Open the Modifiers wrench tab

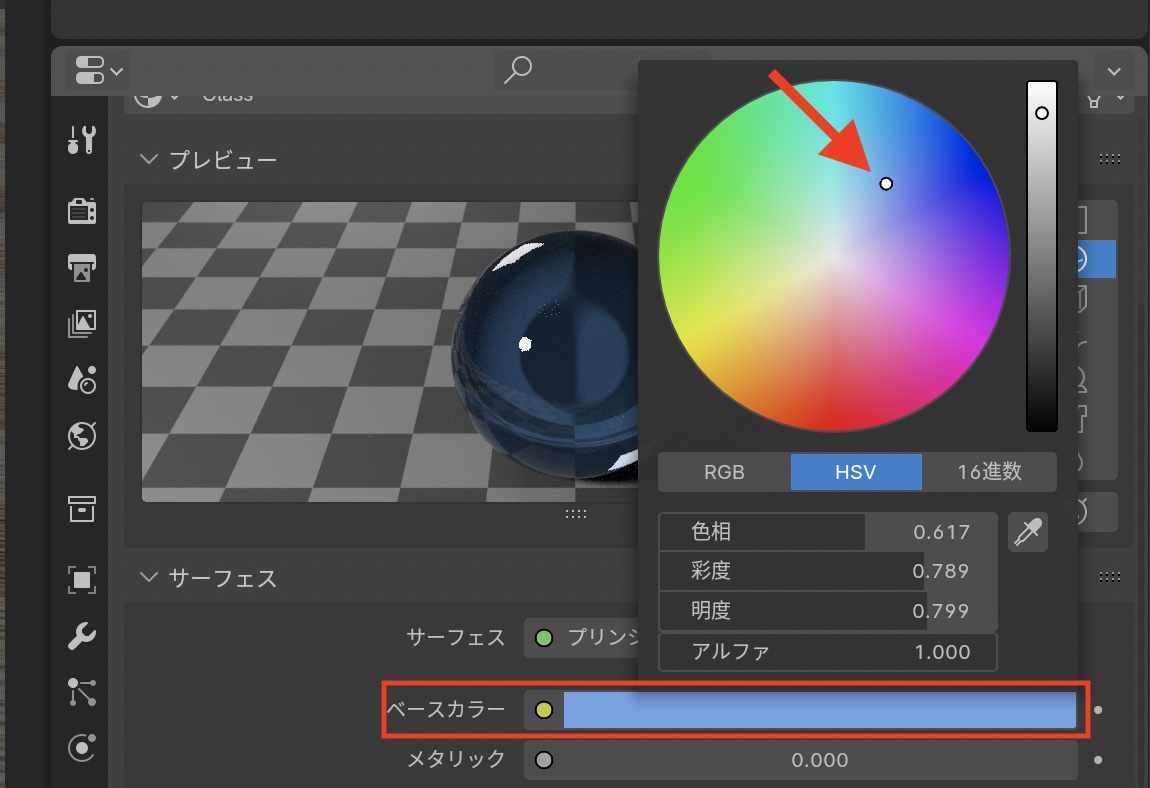click(x=81, y=635)
